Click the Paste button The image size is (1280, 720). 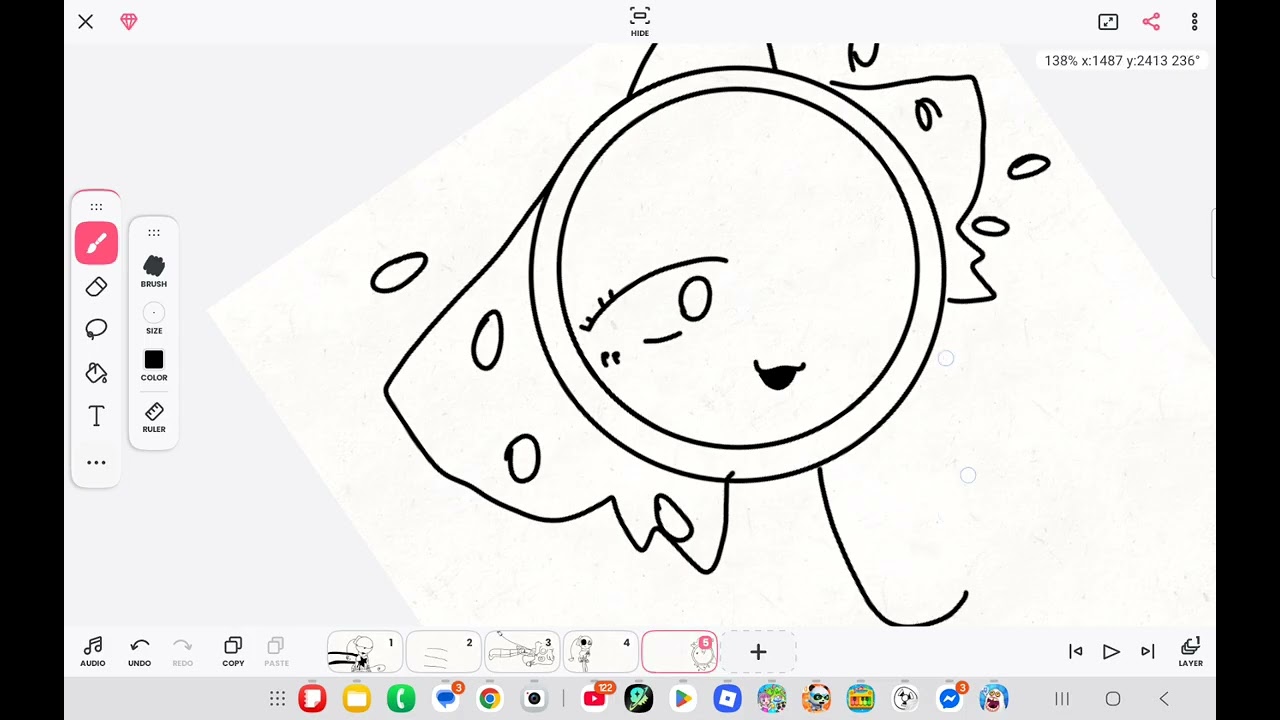click(x=276, y=652)
